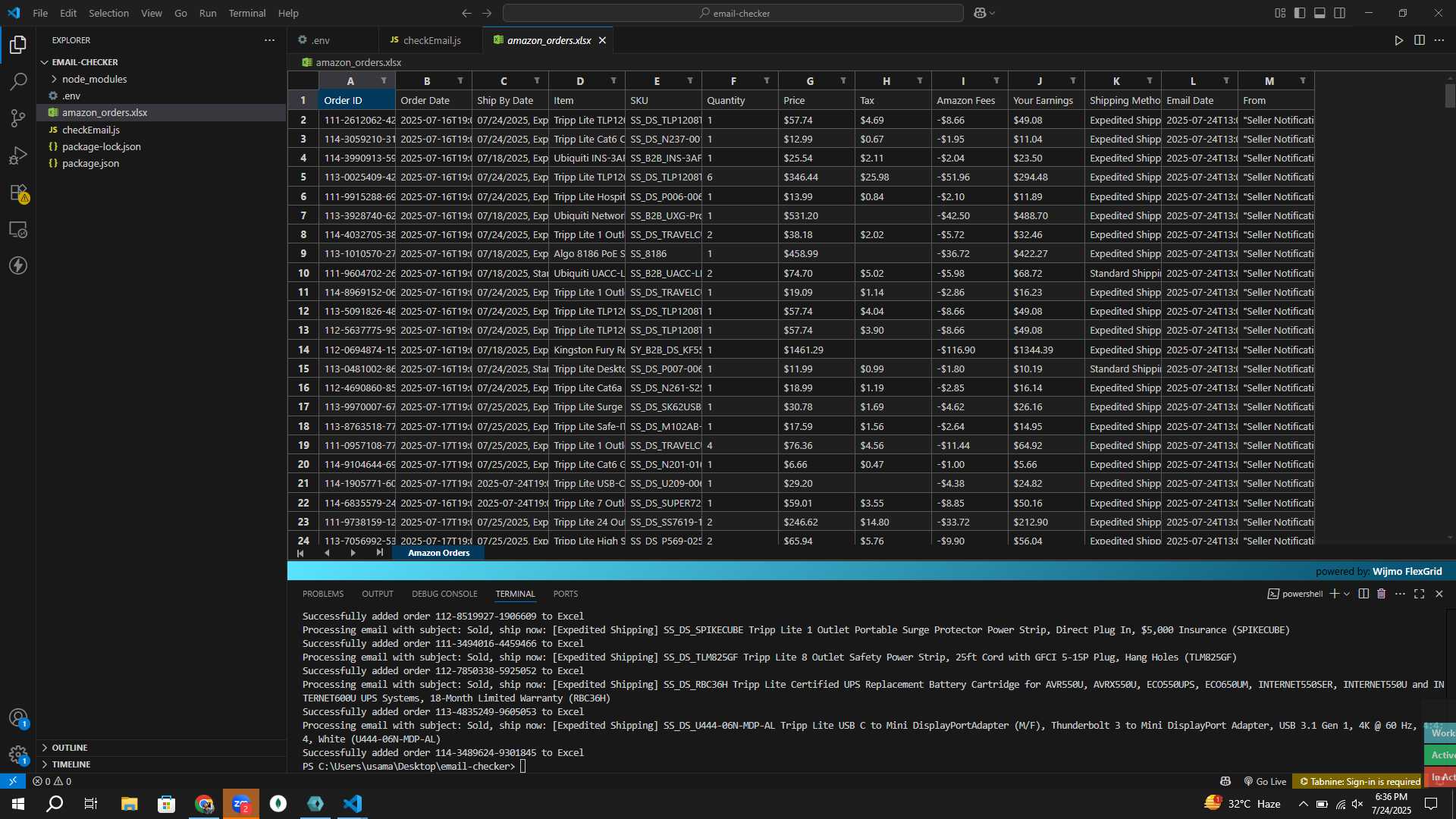Click the Run play button in editor toolbar

(x=1398, y=40)
